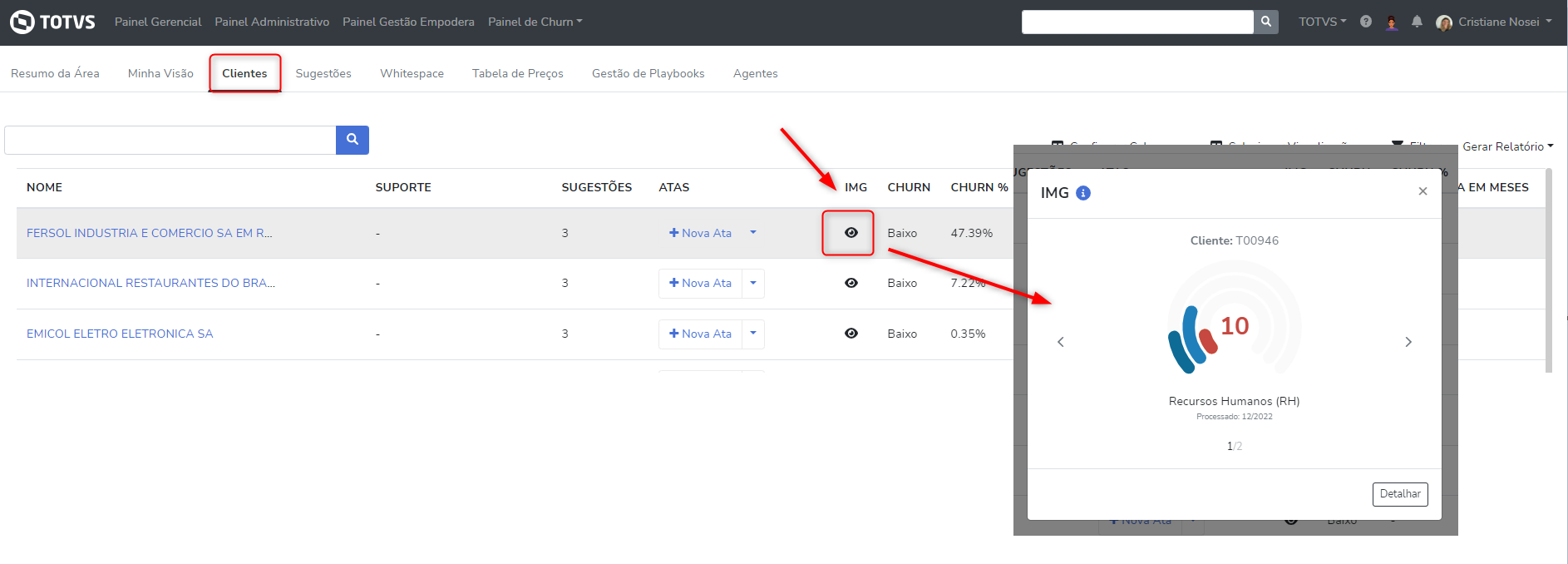Open Painel Gerencial in the top bar
Image resolution: width=1568 pixels, height=564 pixels.
point(158,22)
